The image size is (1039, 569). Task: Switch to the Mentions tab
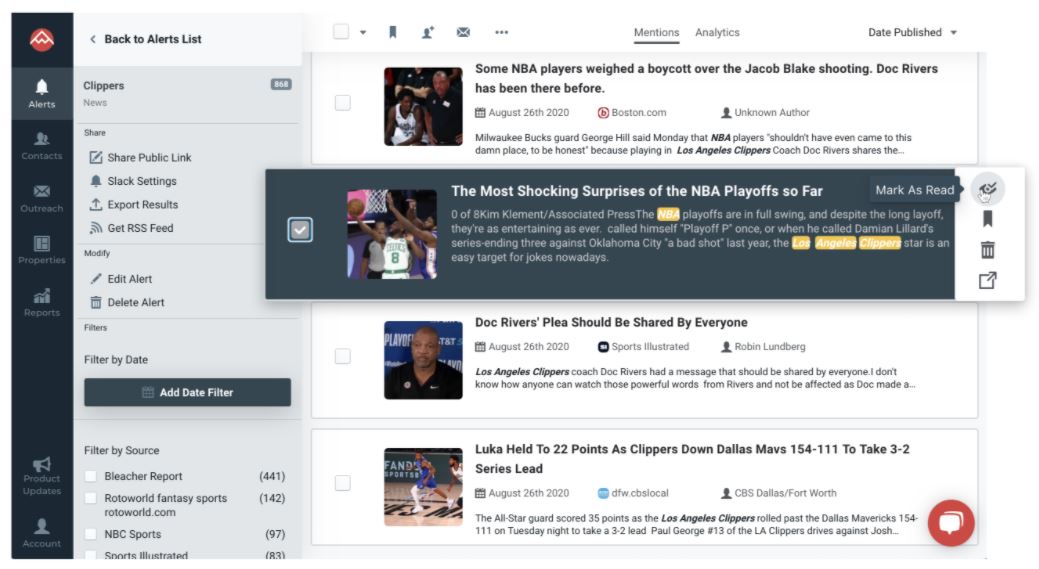pos(656,32)
